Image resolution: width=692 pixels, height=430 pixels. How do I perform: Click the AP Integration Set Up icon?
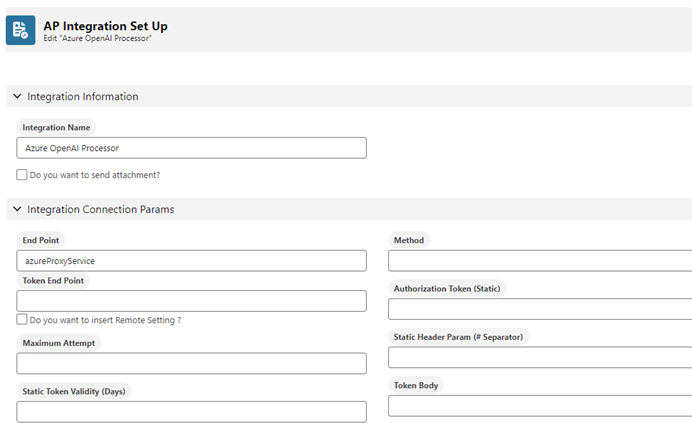coord(21,30)
